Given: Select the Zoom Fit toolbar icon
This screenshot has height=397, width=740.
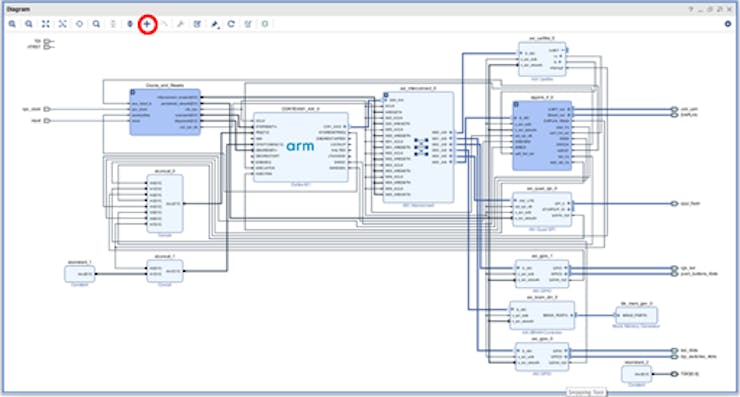Looking at the screenshot, I should click(x=45, y=24).
